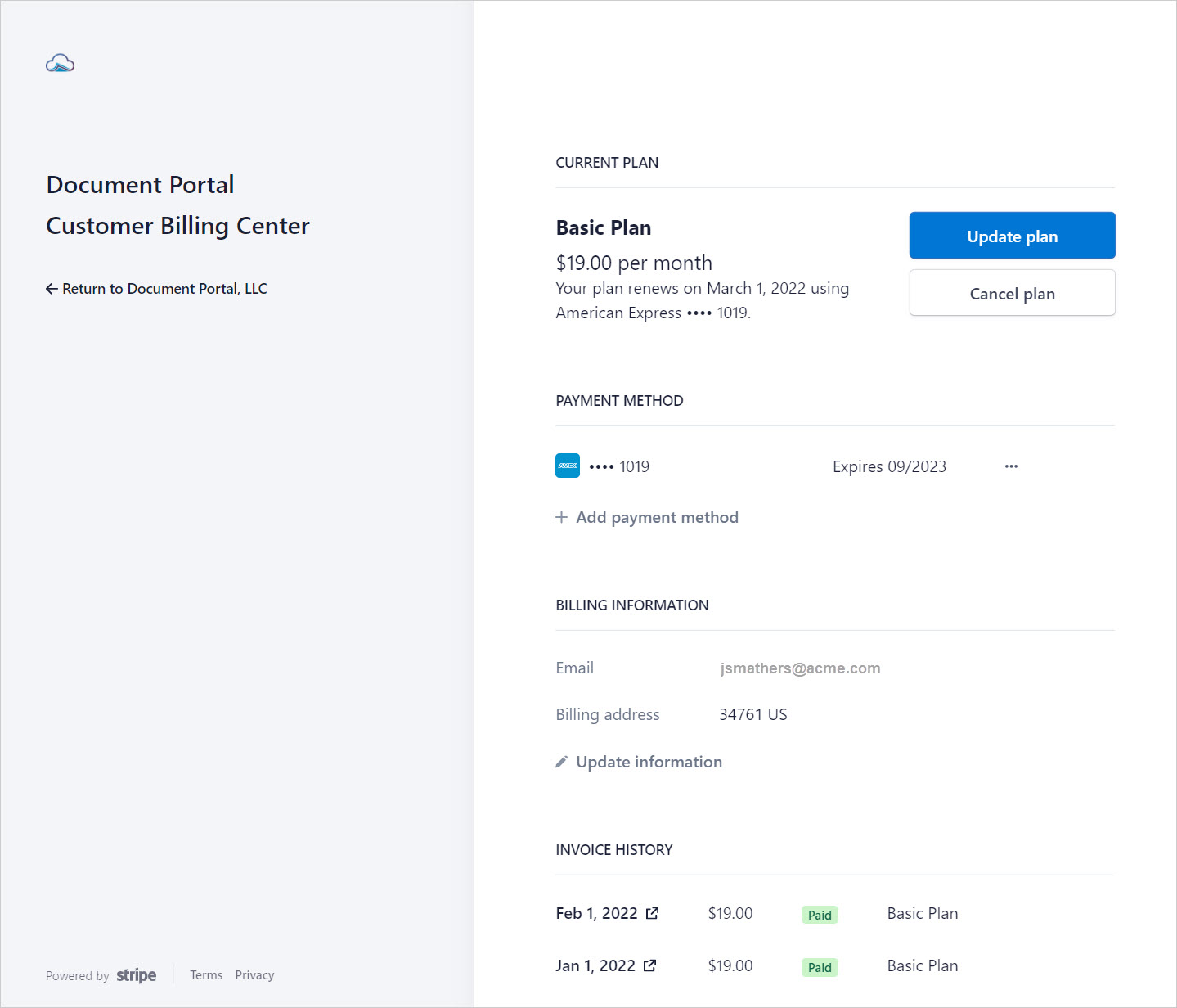Click the back arrow next to Return link
1177x1008 pixels.
pos(52,288)
